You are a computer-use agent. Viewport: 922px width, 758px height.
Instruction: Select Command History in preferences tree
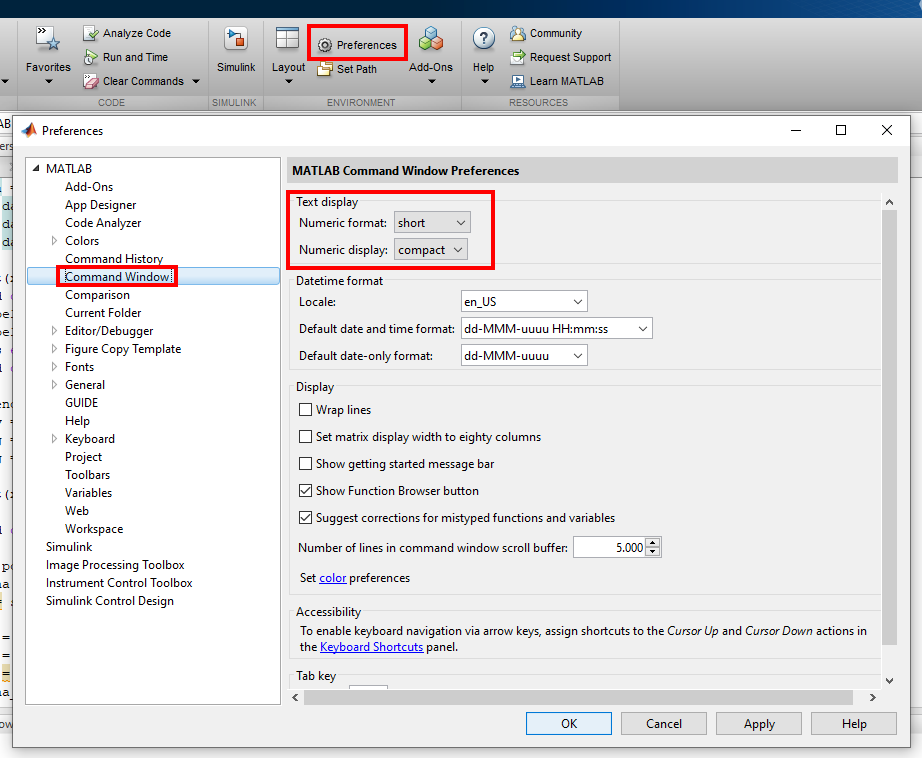pyautogui.click(x=114, y=259)
